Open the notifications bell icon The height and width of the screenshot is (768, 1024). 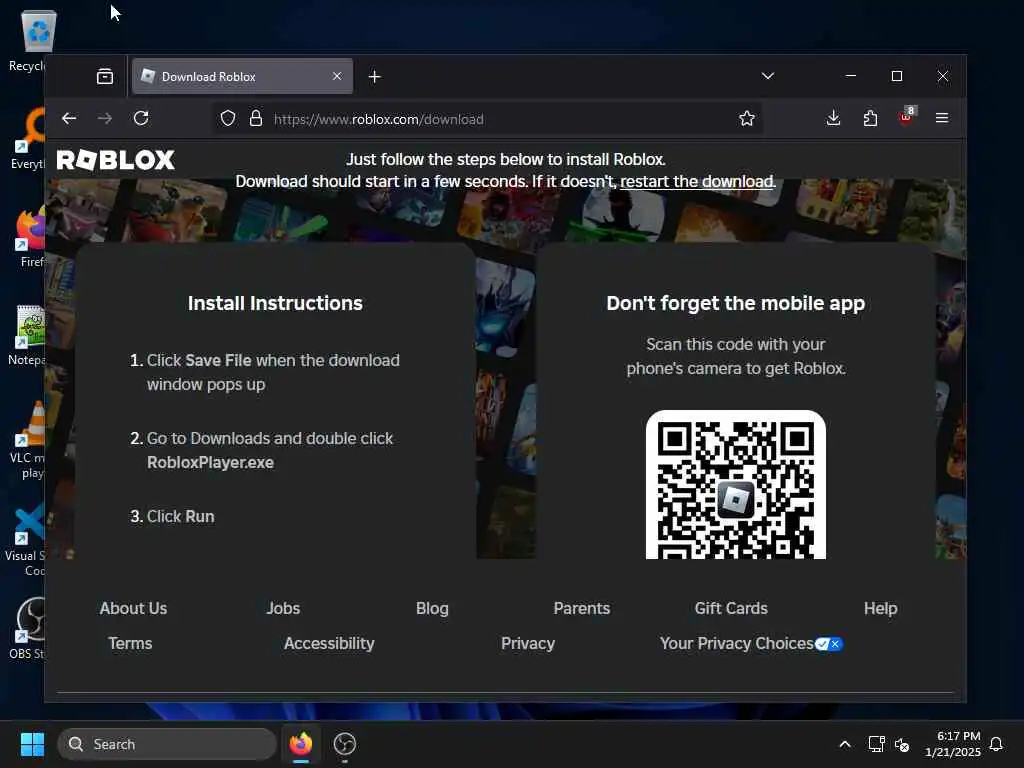(996, 744)
